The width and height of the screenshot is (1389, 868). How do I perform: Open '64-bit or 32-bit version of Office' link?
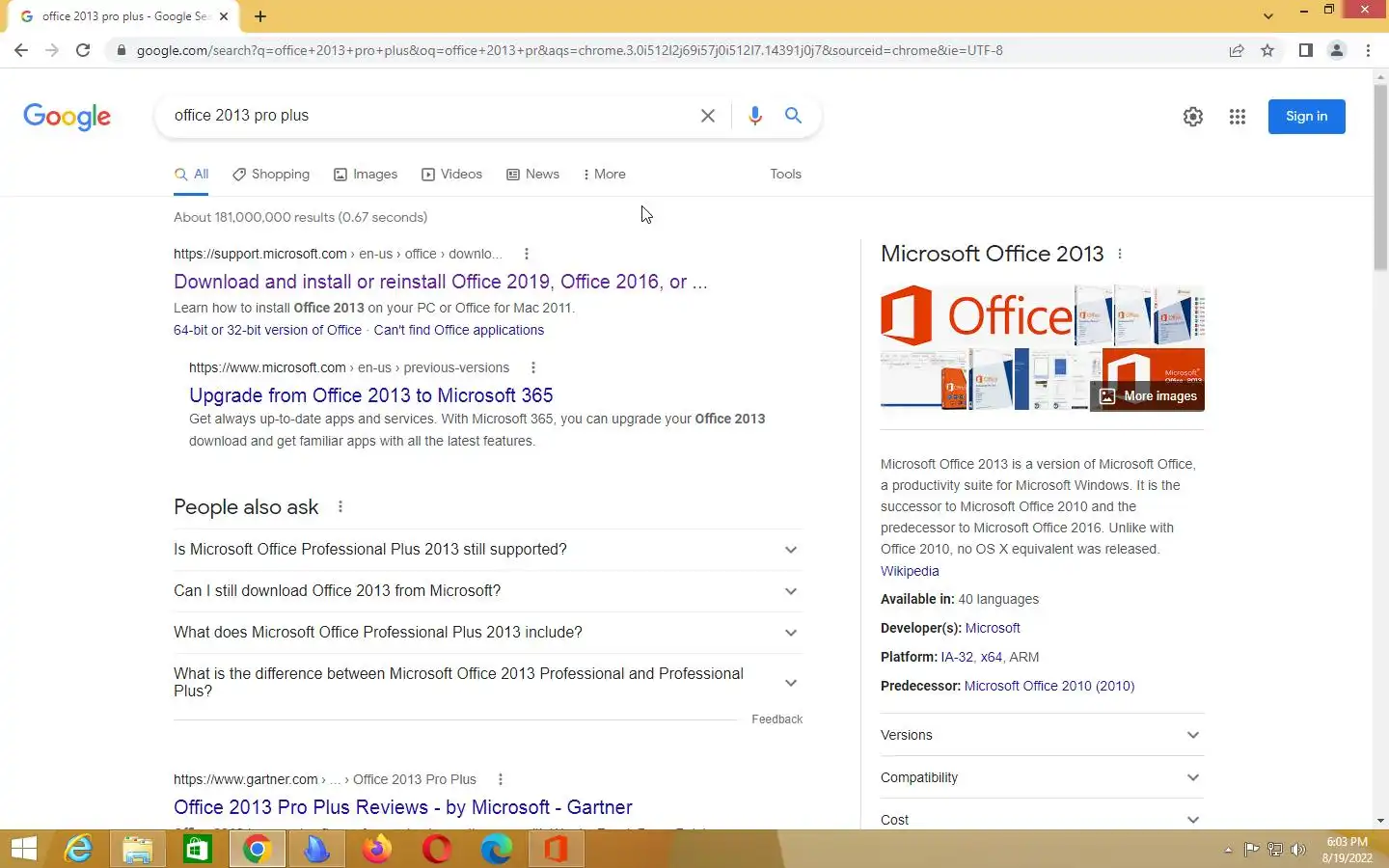(267, 330)
